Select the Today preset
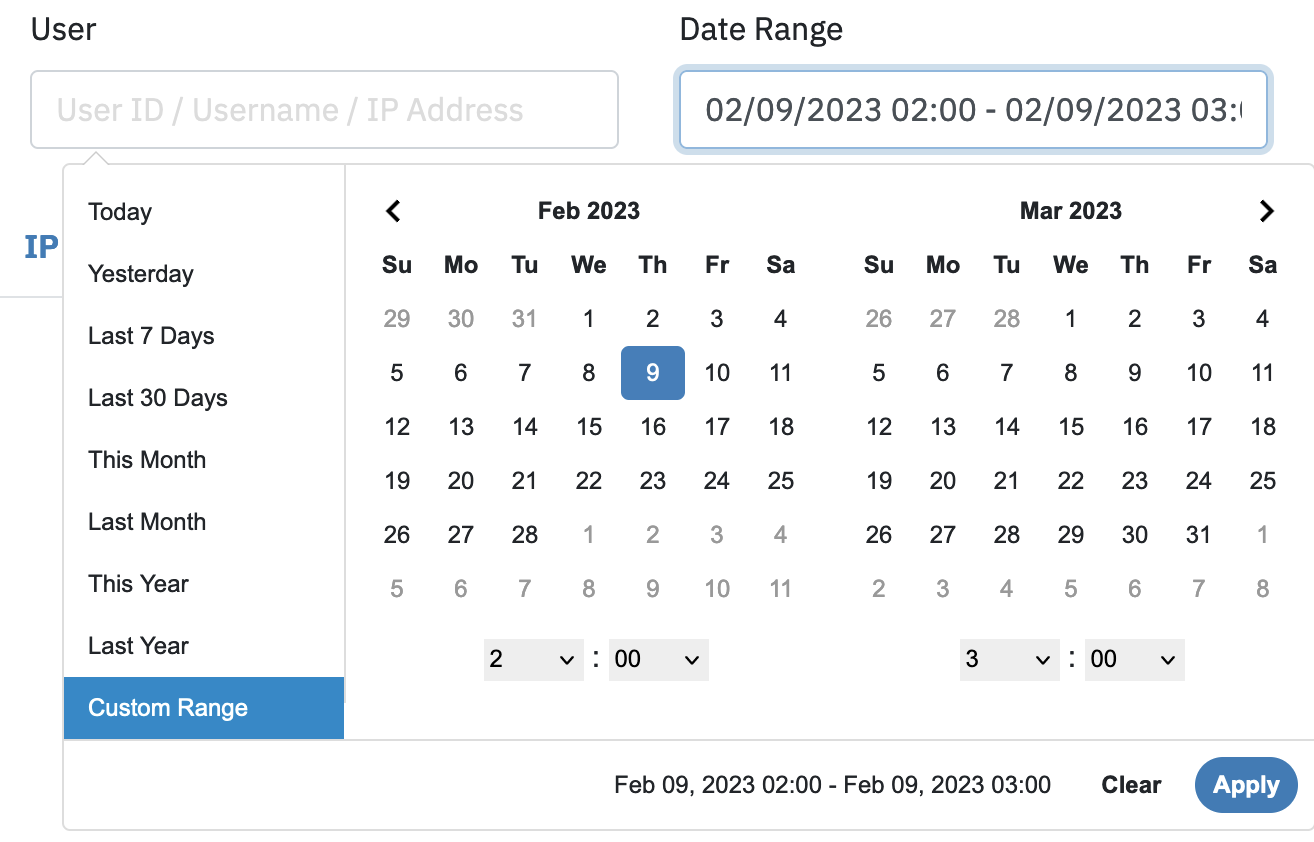The width and height of the screenshot is (1314, 842). [x=119, y=211]
